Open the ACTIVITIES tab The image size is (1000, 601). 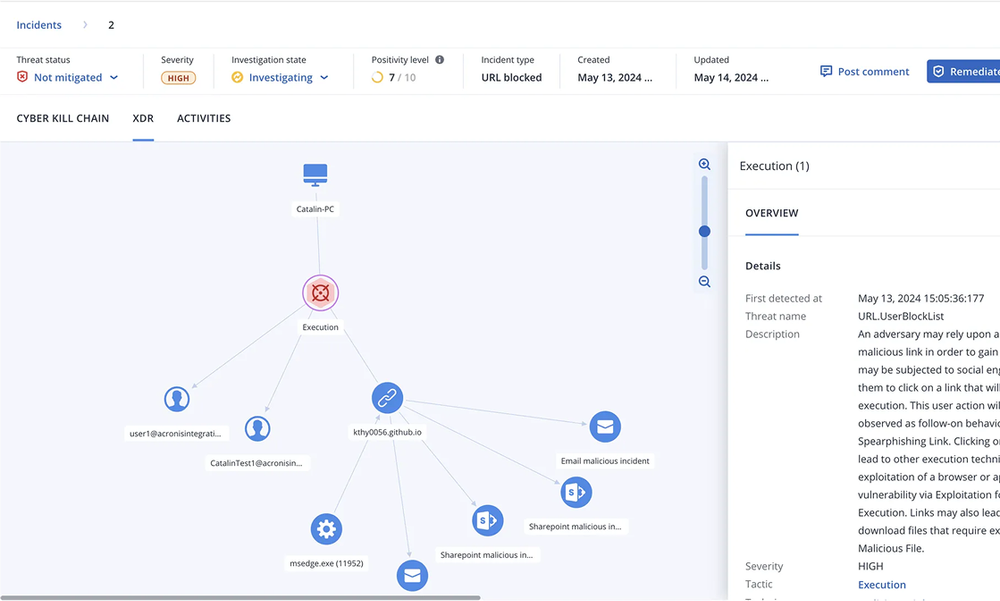coord(203,118)
